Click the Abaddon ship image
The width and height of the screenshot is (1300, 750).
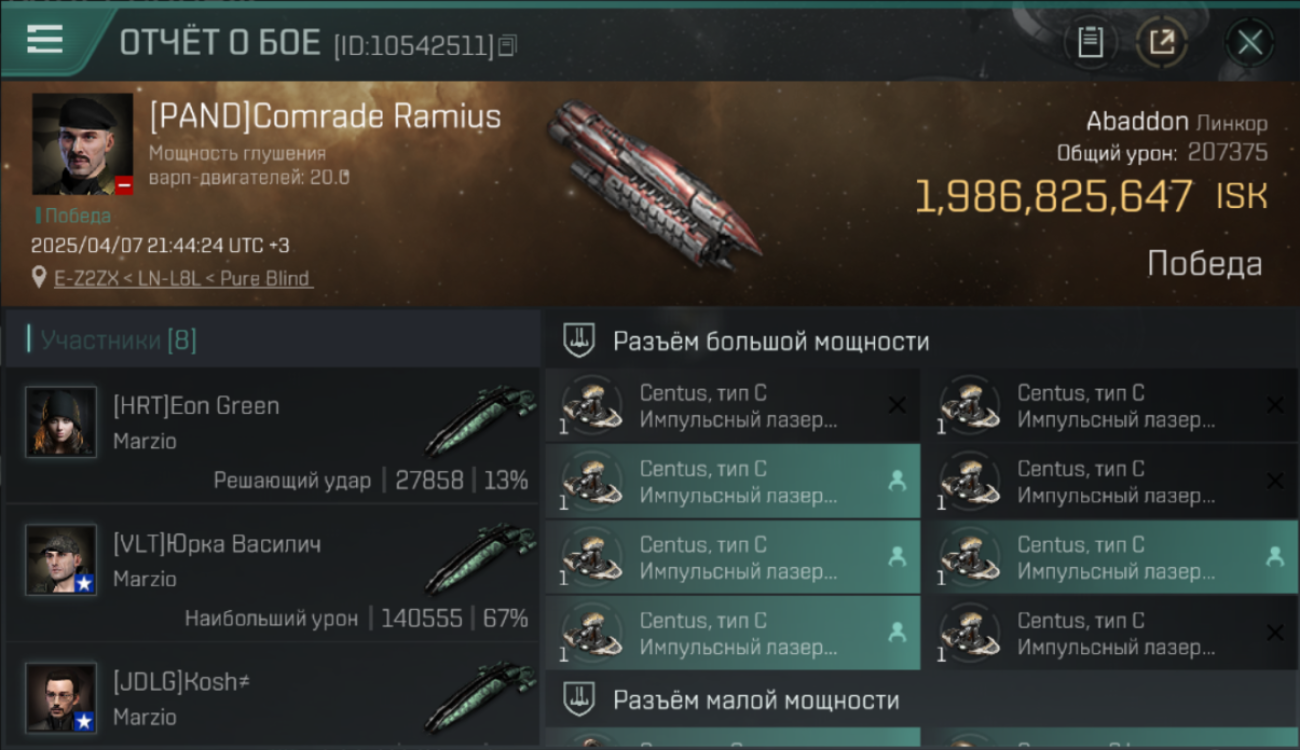coord(654,182)
